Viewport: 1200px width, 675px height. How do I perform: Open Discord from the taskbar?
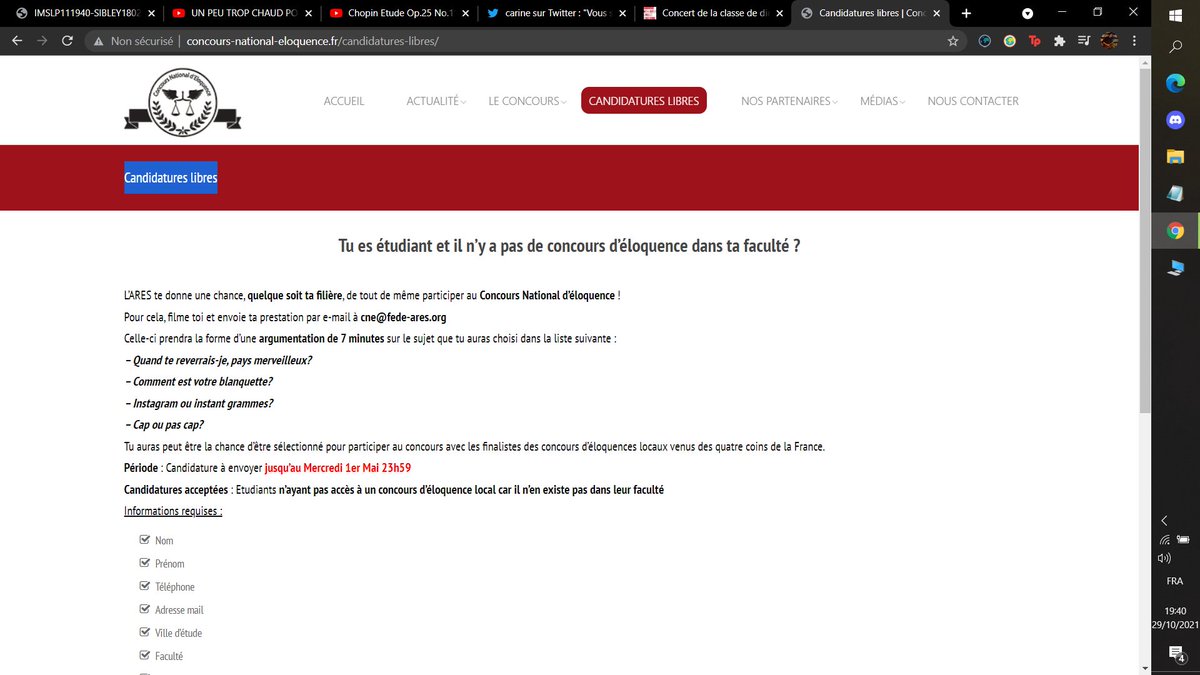1175,120
